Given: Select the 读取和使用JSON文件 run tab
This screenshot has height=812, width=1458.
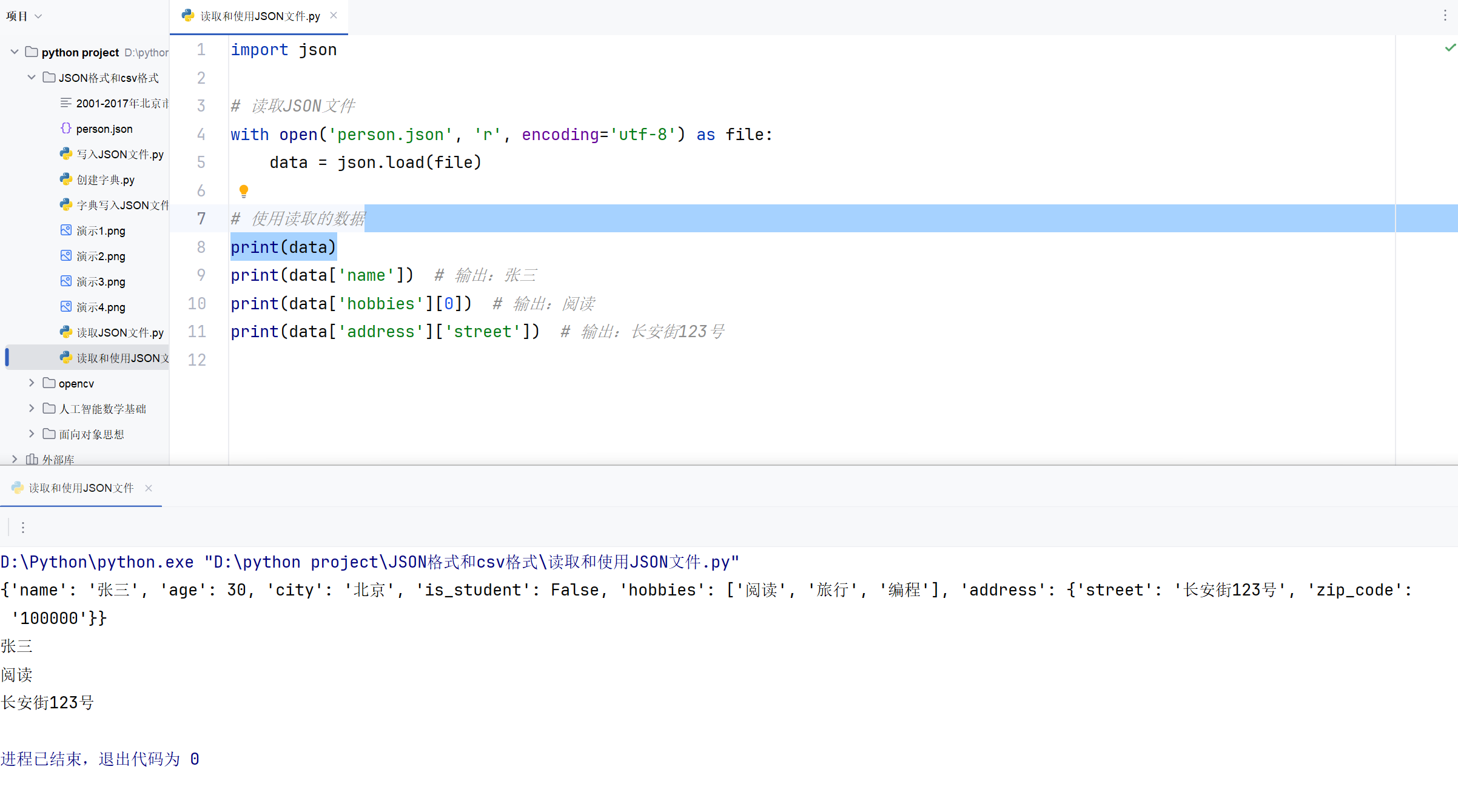Looking at the screenshot, I should point(81,488).
